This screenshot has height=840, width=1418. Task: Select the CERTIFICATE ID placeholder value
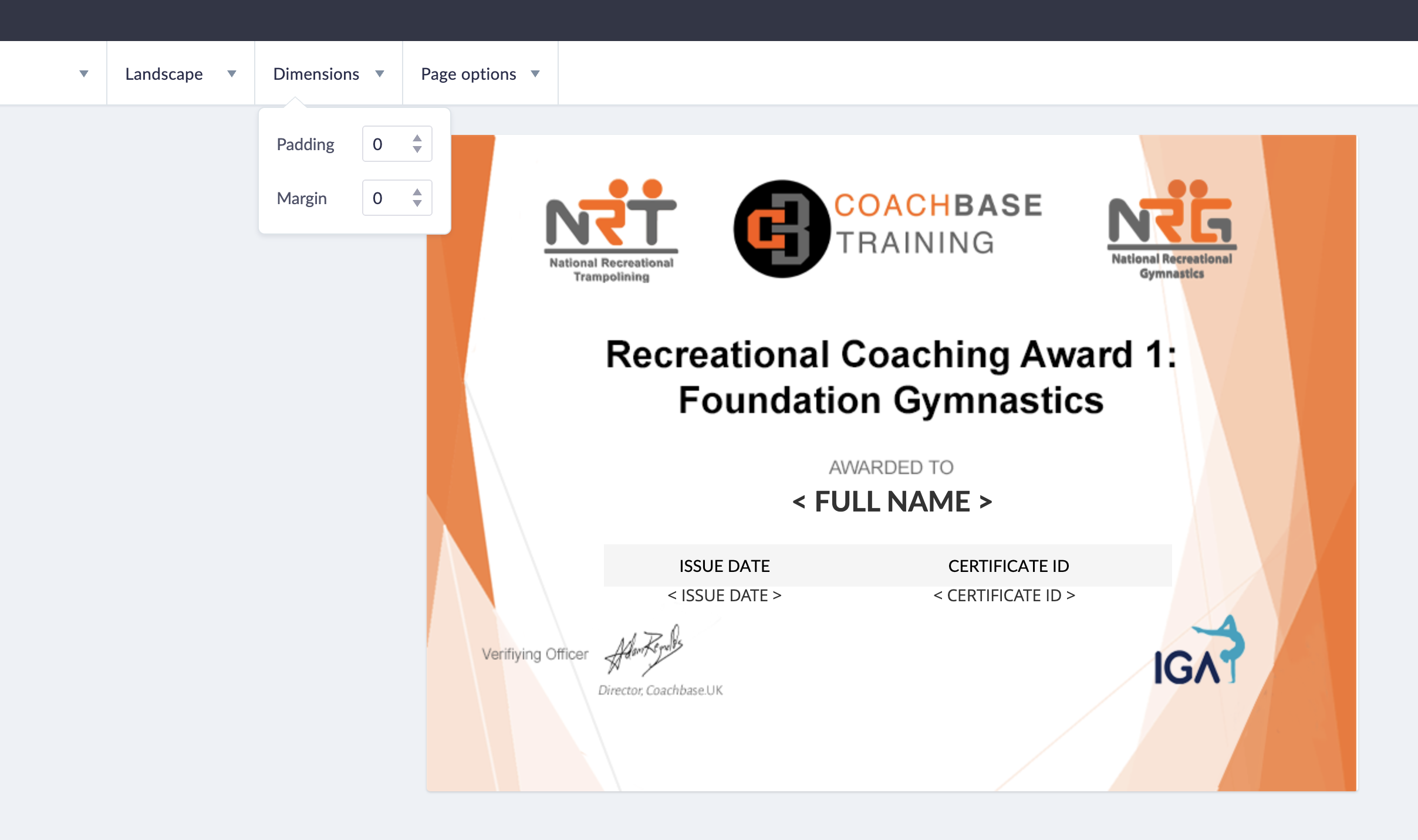pos(1004,596)
